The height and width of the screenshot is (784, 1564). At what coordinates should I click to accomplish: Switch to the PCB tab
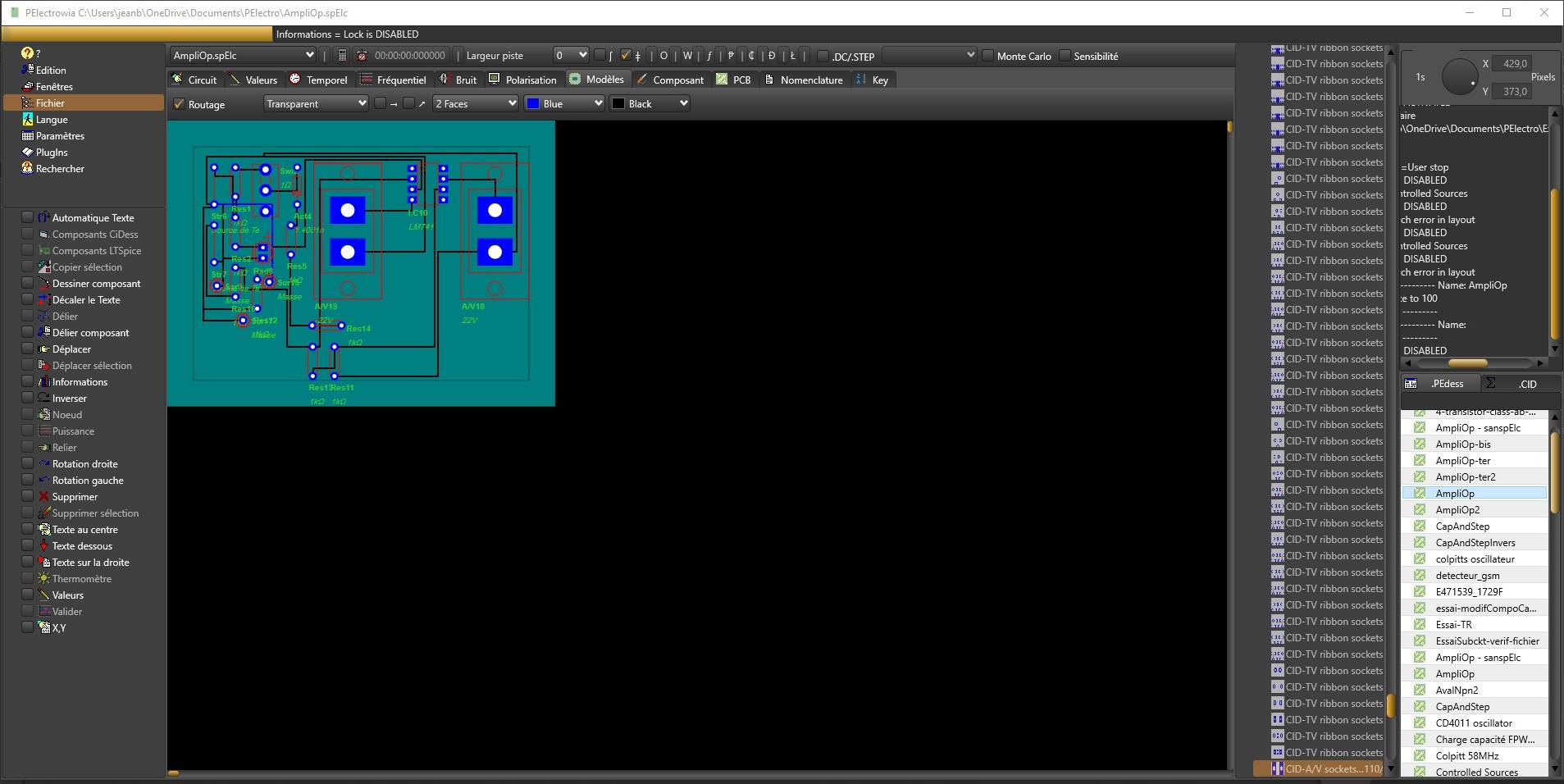pos(734,80)
